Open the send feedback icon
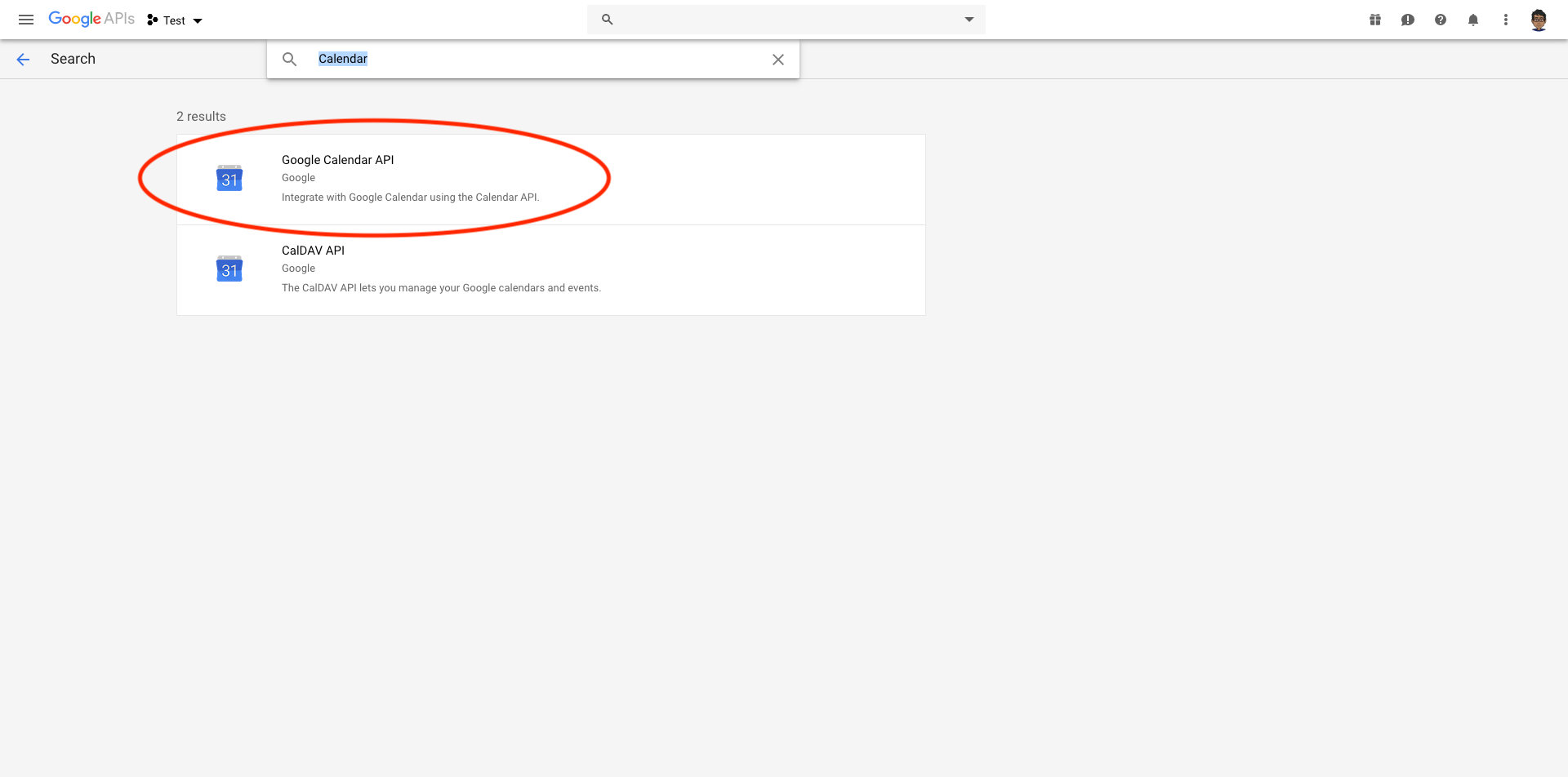Viewport: 1568px width, 777px height. pos(1408,20)
